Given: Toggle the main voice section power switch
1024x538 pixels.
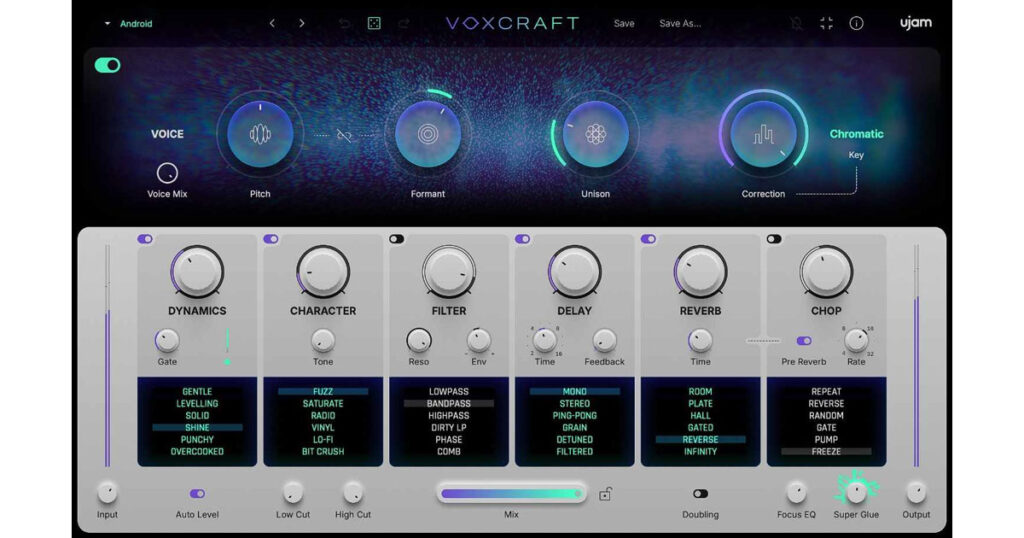Looking at the screenshot, I should pos(108,65).
